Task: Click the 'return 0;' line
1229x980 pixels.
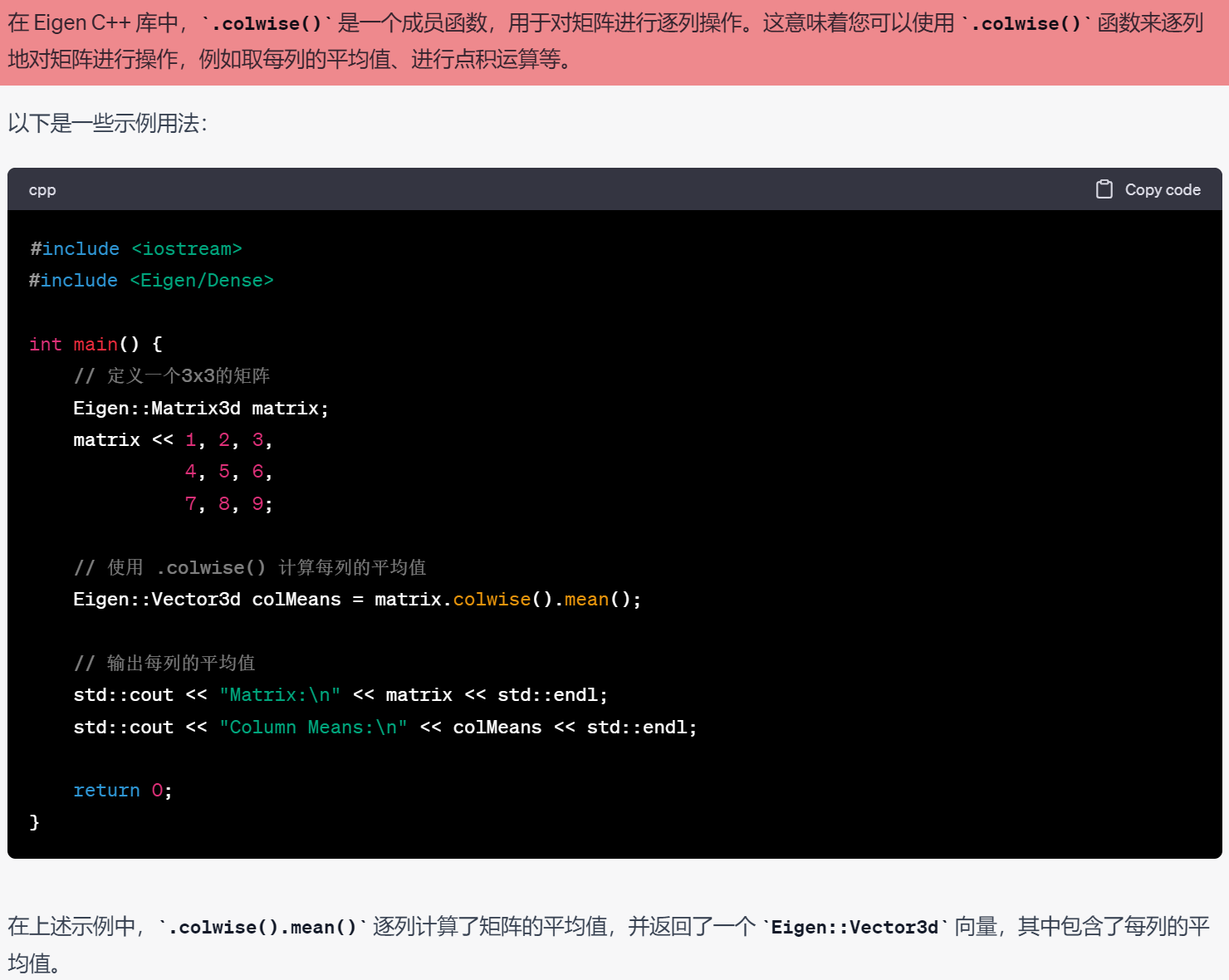Action: (x=123, y=791)
